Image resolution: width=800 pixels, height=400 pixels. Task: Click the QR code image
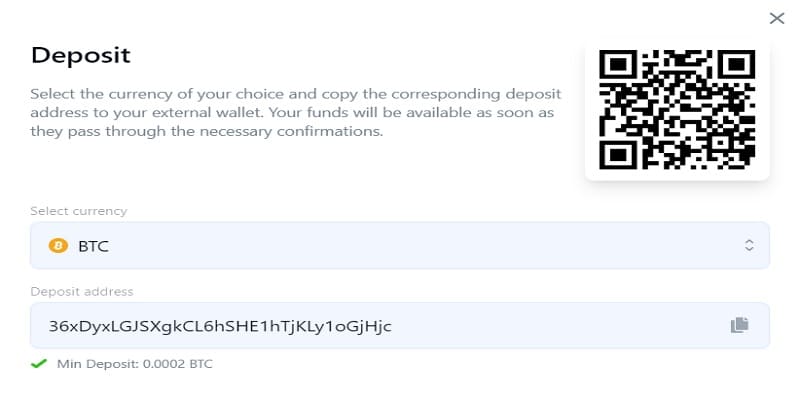677,108
